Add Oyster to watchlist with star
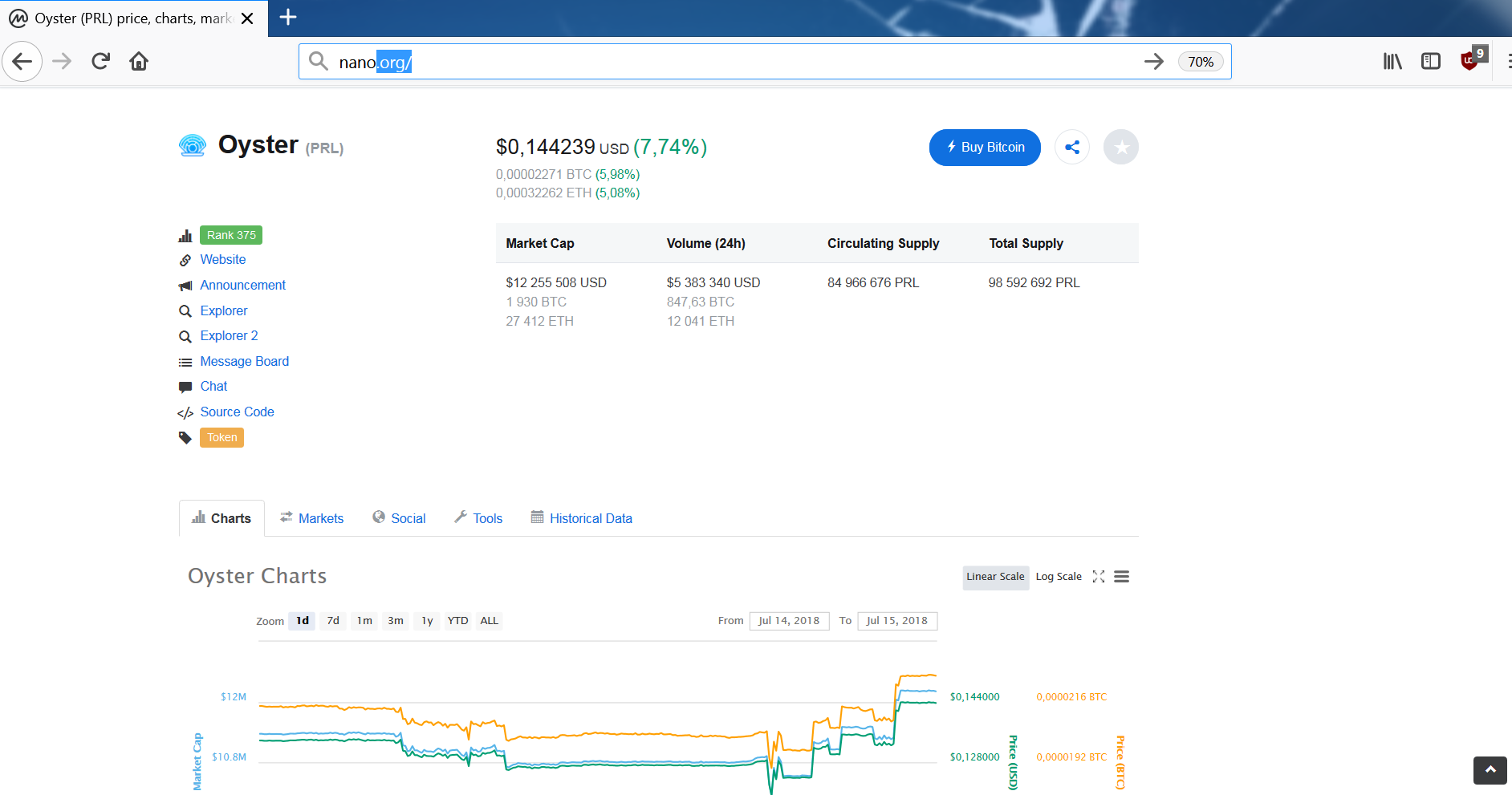1512x795 pixels. pos(1121,148)
